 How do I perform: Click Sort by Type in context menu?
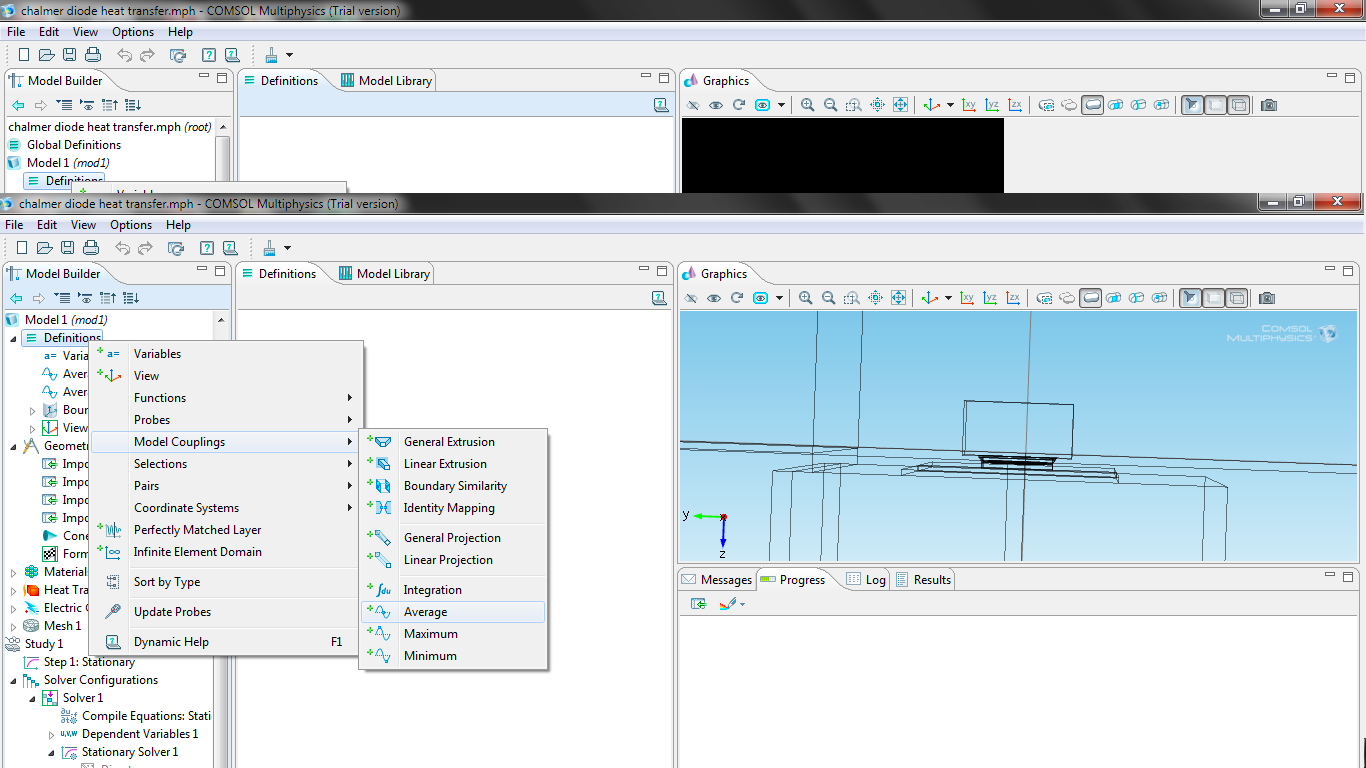[226, 582]
